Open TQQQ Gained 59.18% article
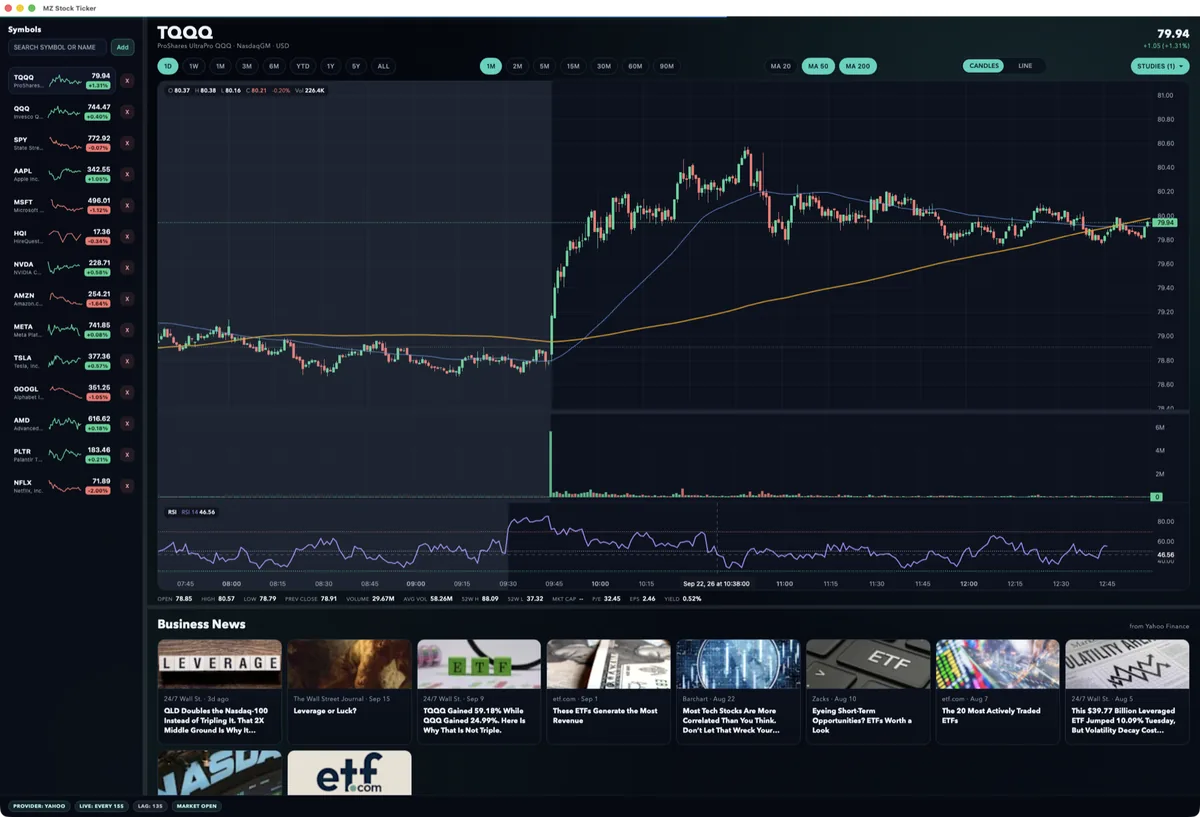Image resolution: width=1200 pixels, height=817 pixels. pyautogui.click(x=479, y=692)
